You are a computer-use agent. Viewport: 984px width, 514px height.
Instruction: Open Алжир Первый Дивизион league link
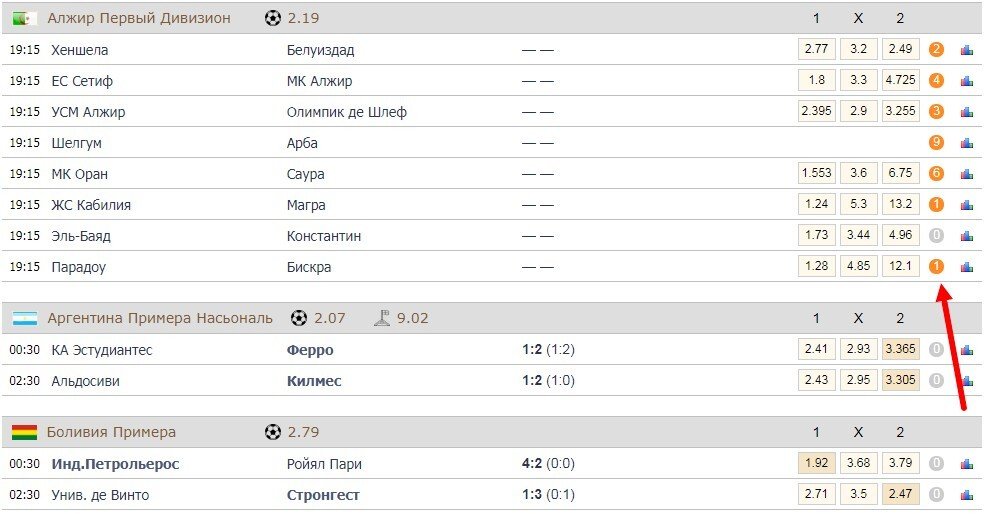click(139, 18)
